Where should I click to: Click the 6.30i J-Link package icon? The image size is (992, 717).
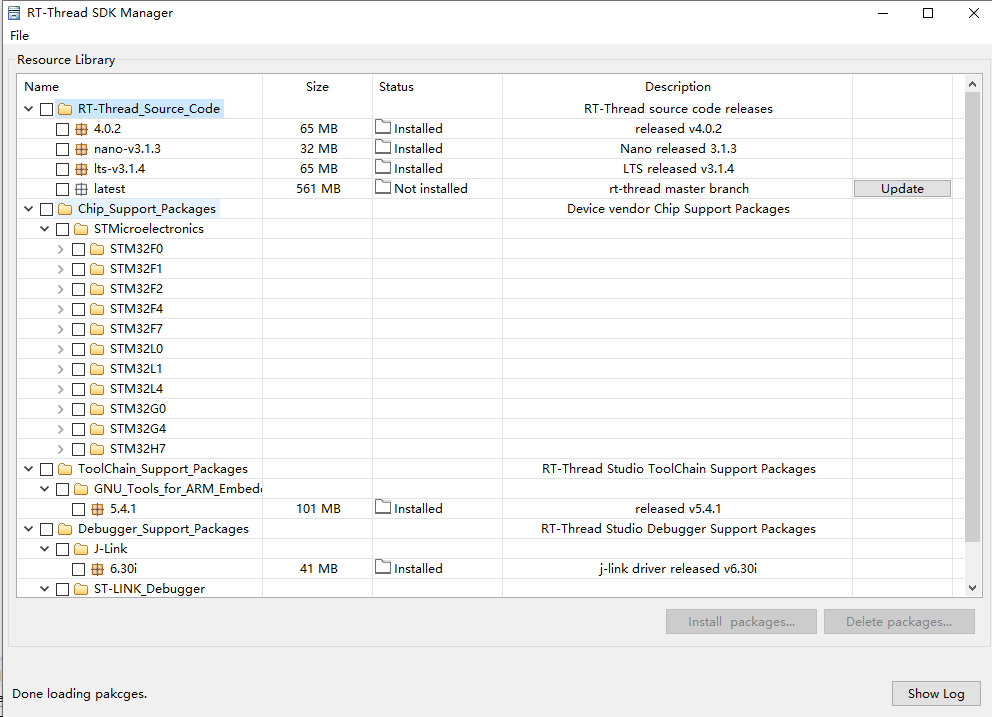[97, 569]
